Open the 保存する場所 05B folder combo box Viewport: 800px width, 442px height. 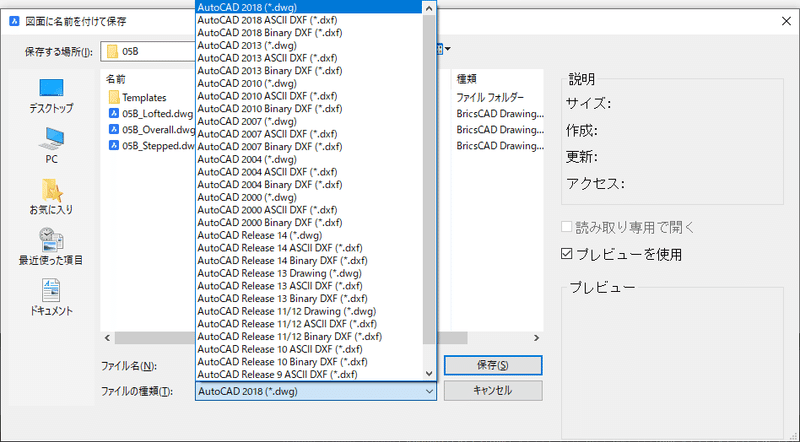(148, 52)
